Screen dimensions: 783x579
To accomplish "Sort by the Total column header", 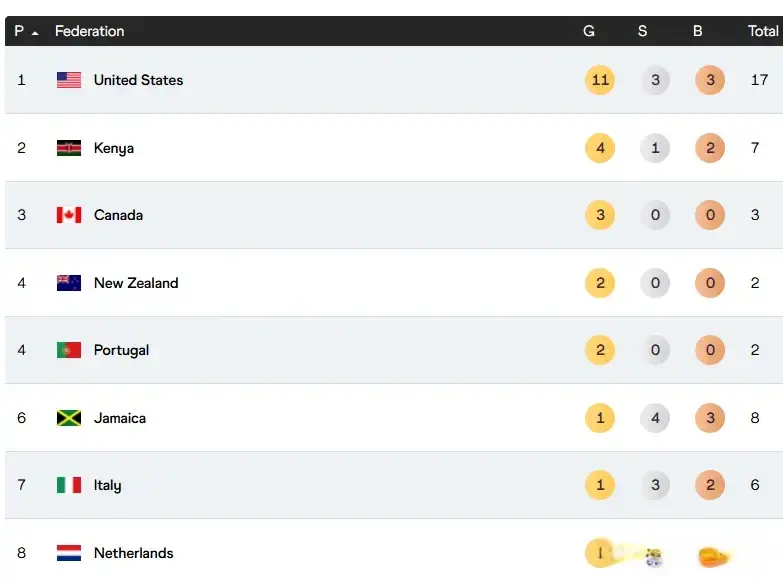I will tap(763, 31).
